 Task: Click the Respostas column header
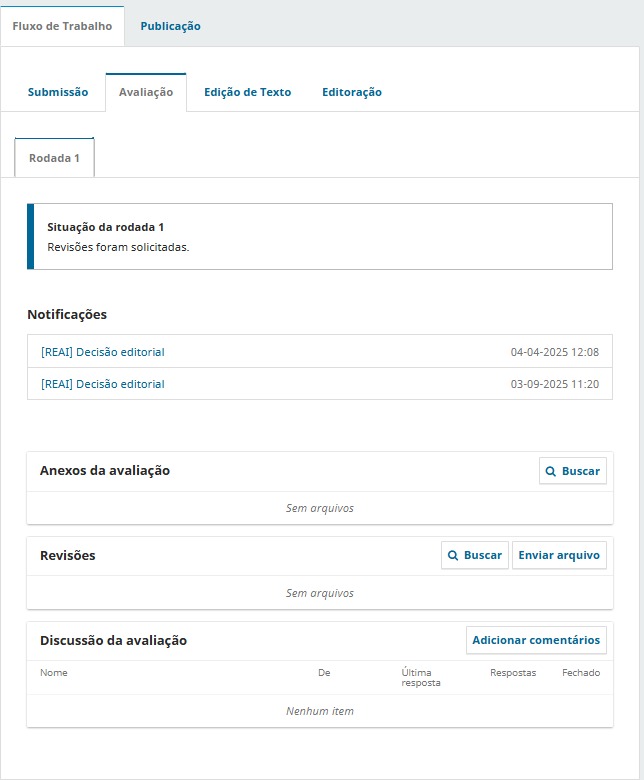513,673
